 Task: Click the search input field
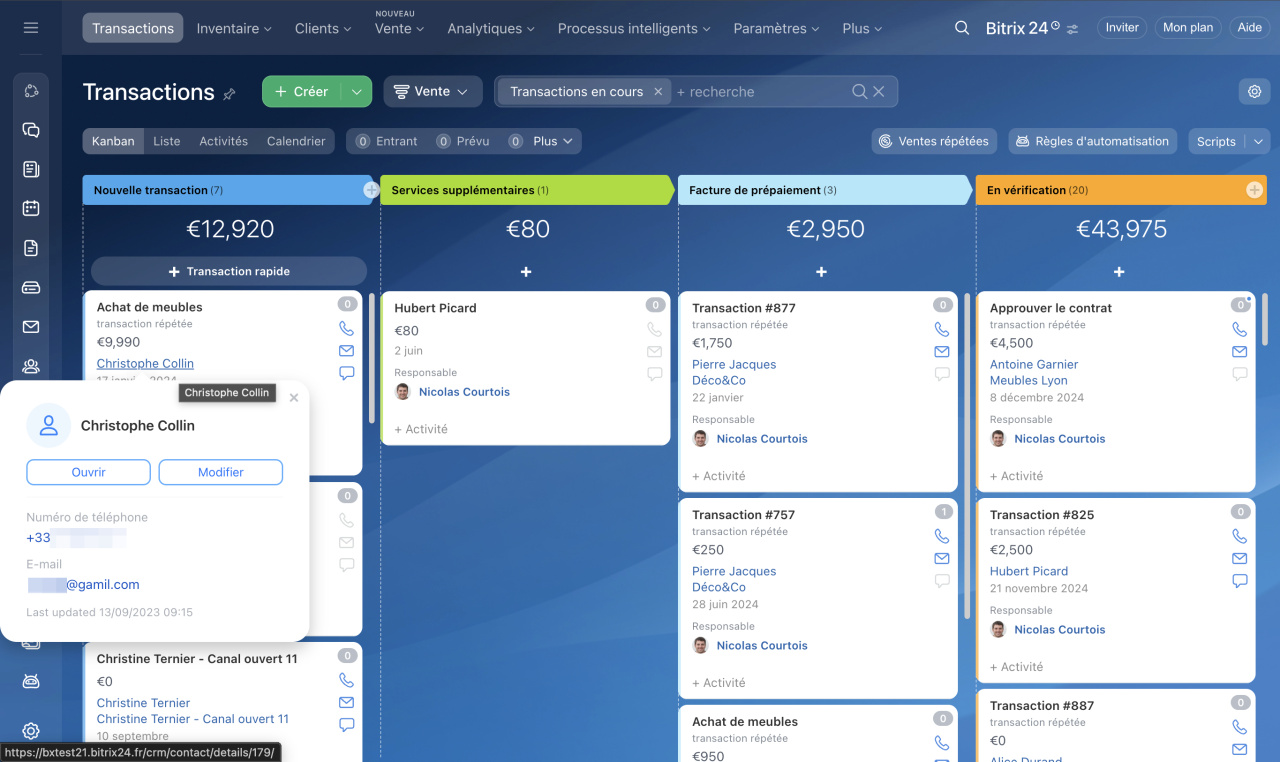coord(760,92)
